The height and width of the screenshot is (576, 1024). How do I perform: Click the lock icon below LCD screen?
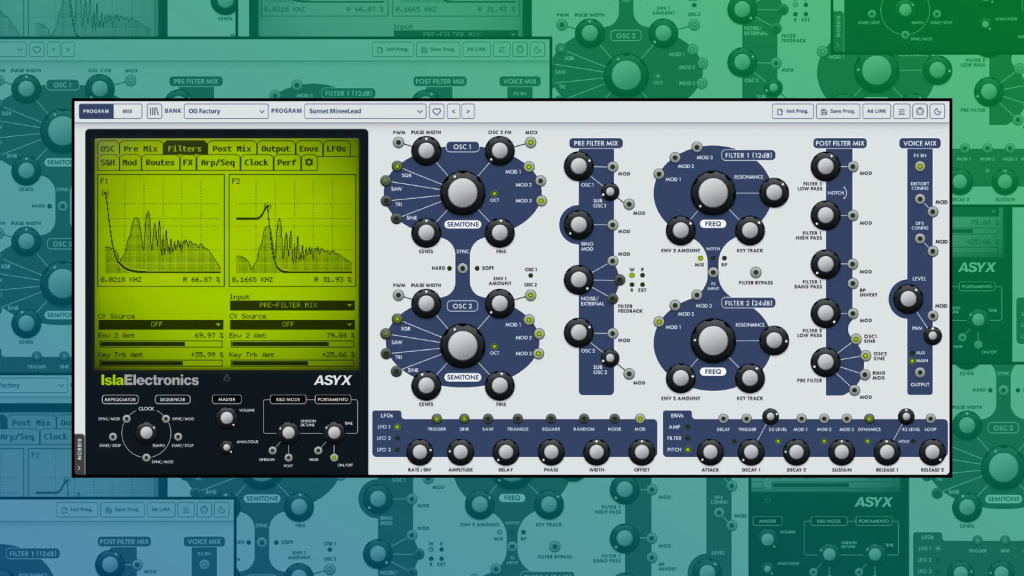click(x=227, y=377)
